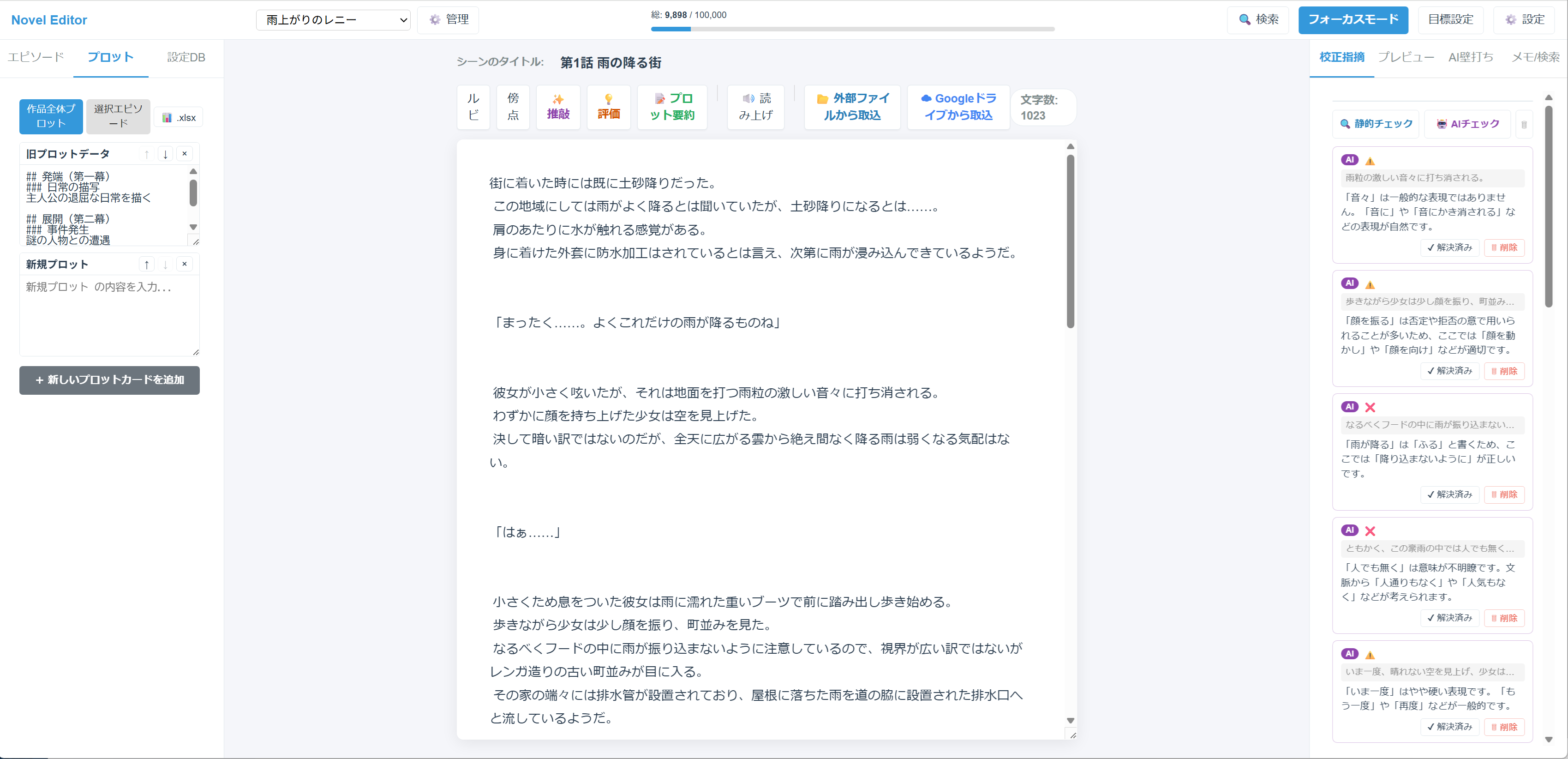Mark the 「人でも無く」 note as 解決済み
The width and height of the screenshot is (1568, 759).
pos(1449,618)
